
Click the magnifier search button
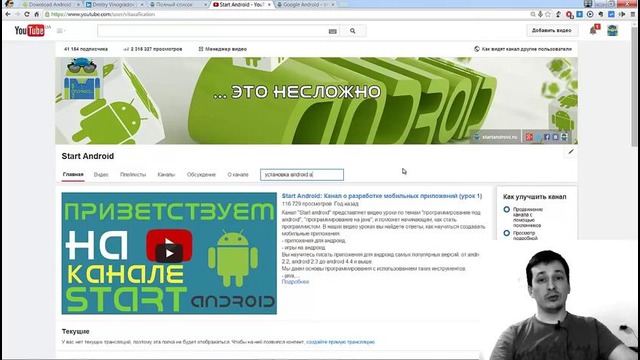(x=353, y=31)
